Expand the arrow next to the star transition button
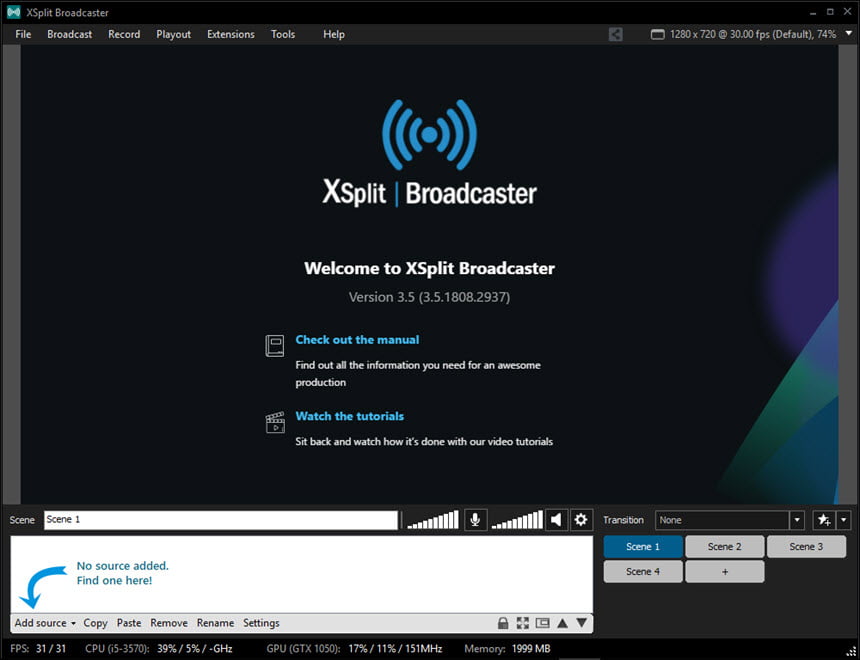Viewport: 860px width, 660px height. click(844, 520)
